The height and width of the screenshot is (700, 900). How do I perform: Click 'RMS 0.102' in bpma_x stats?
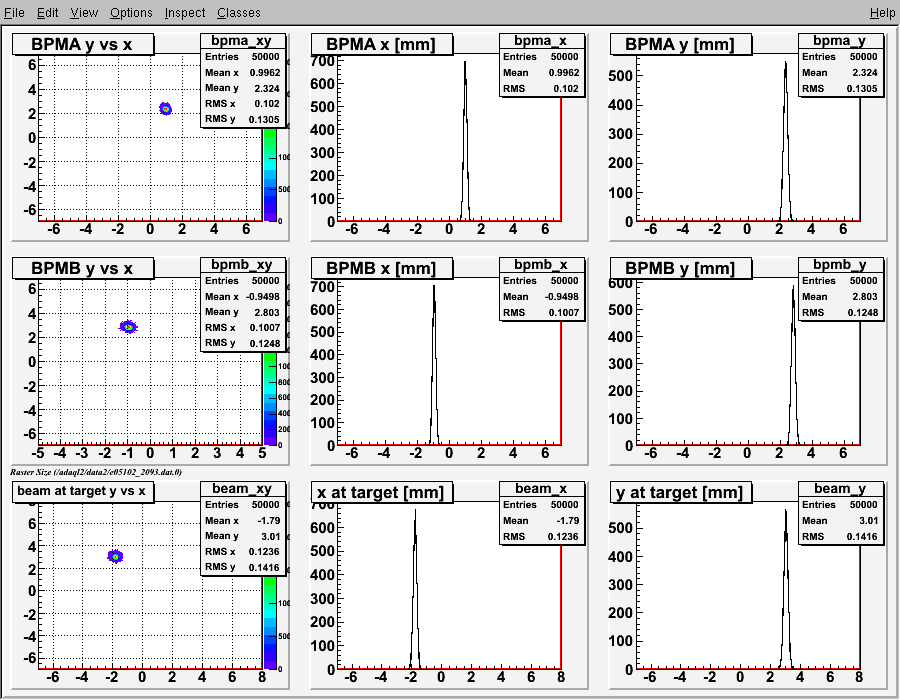click(x=542, y=89)
